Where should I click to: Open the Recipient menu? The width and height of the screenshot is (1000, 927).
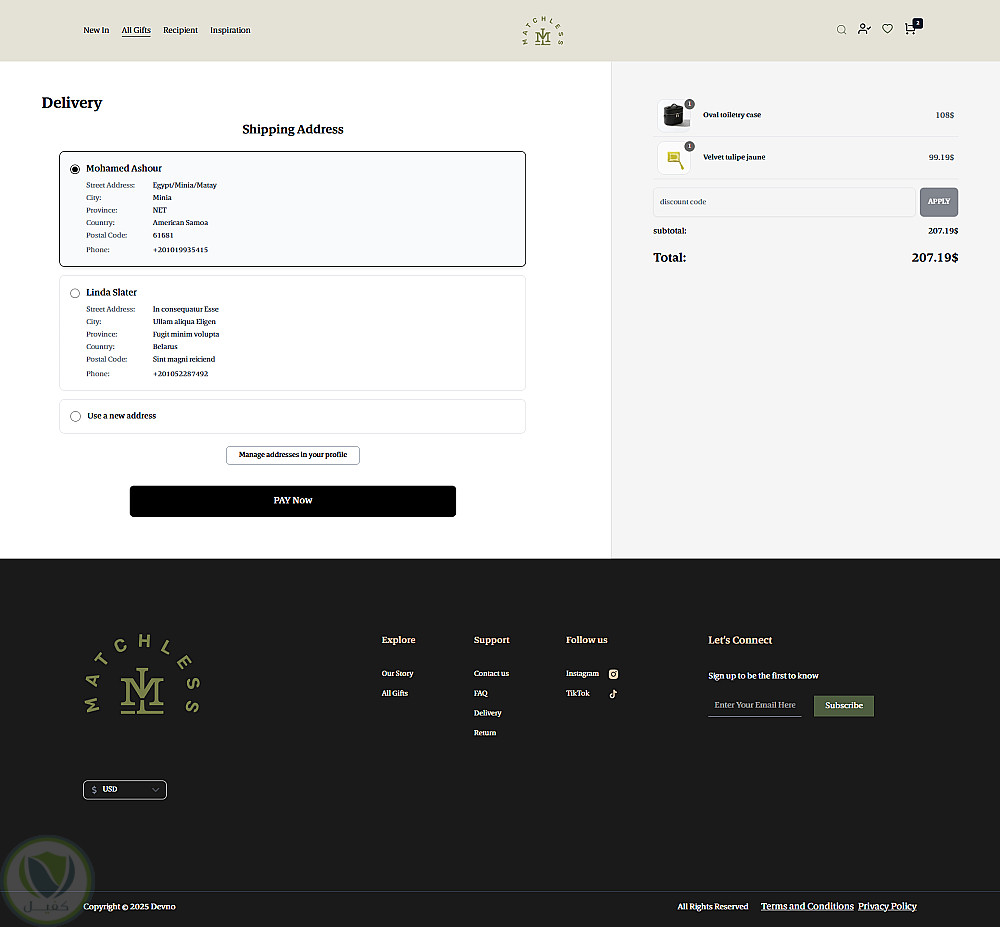(180, 30)
